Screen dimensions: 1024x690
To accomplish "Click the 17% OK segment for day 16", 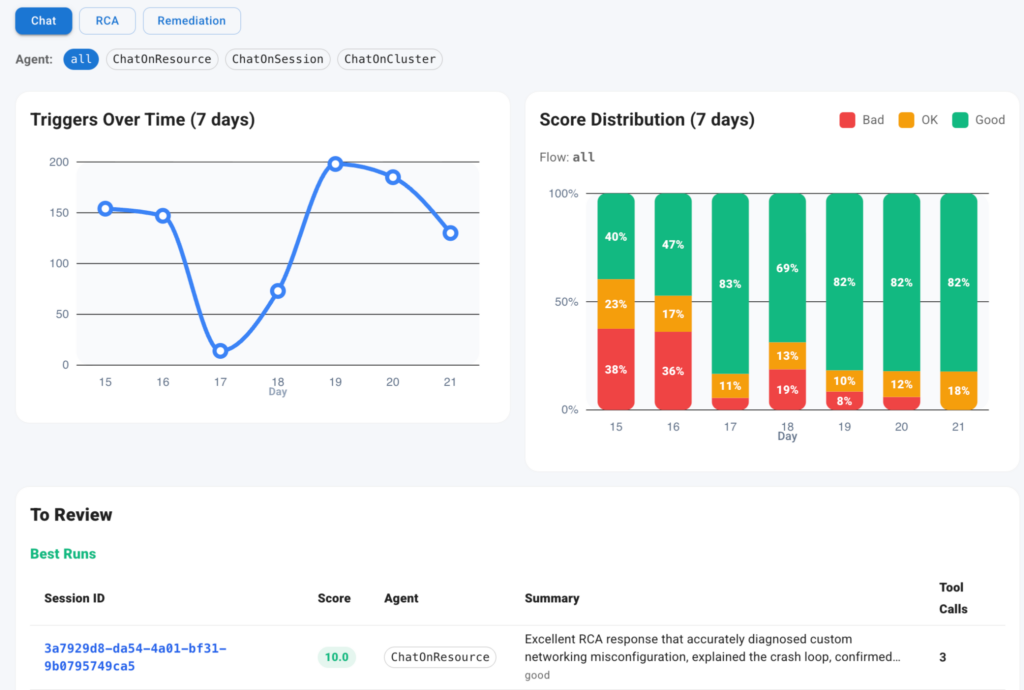I will (673, 314).
